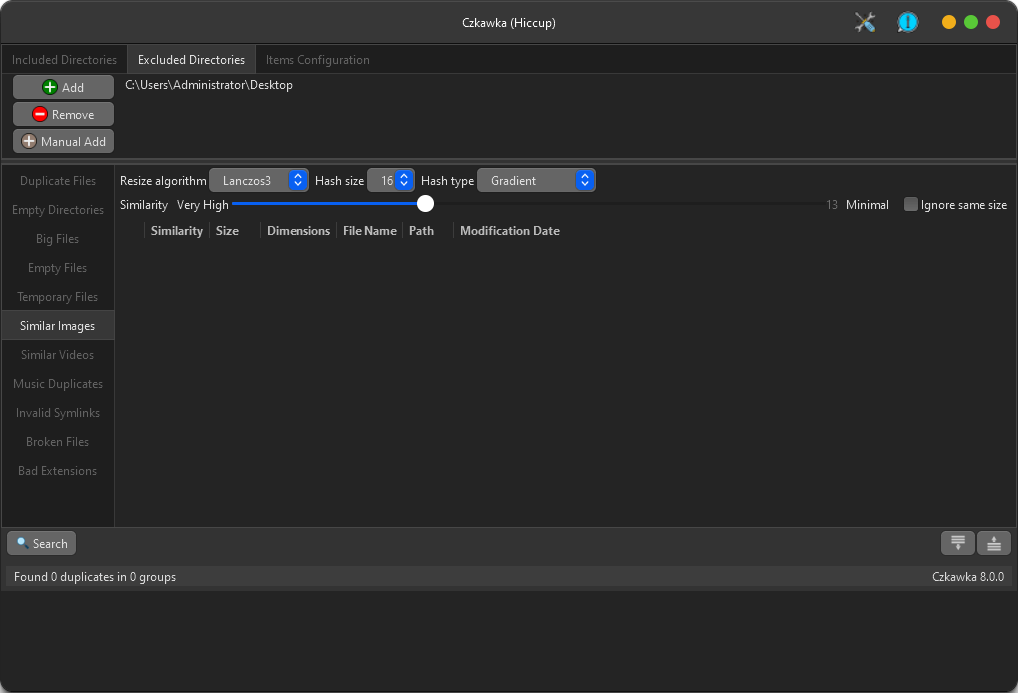This screenshot has width=1018, height=693.
Task: Open the Hash type dropdown showing Gradient
Action: (x=536, y=180)
